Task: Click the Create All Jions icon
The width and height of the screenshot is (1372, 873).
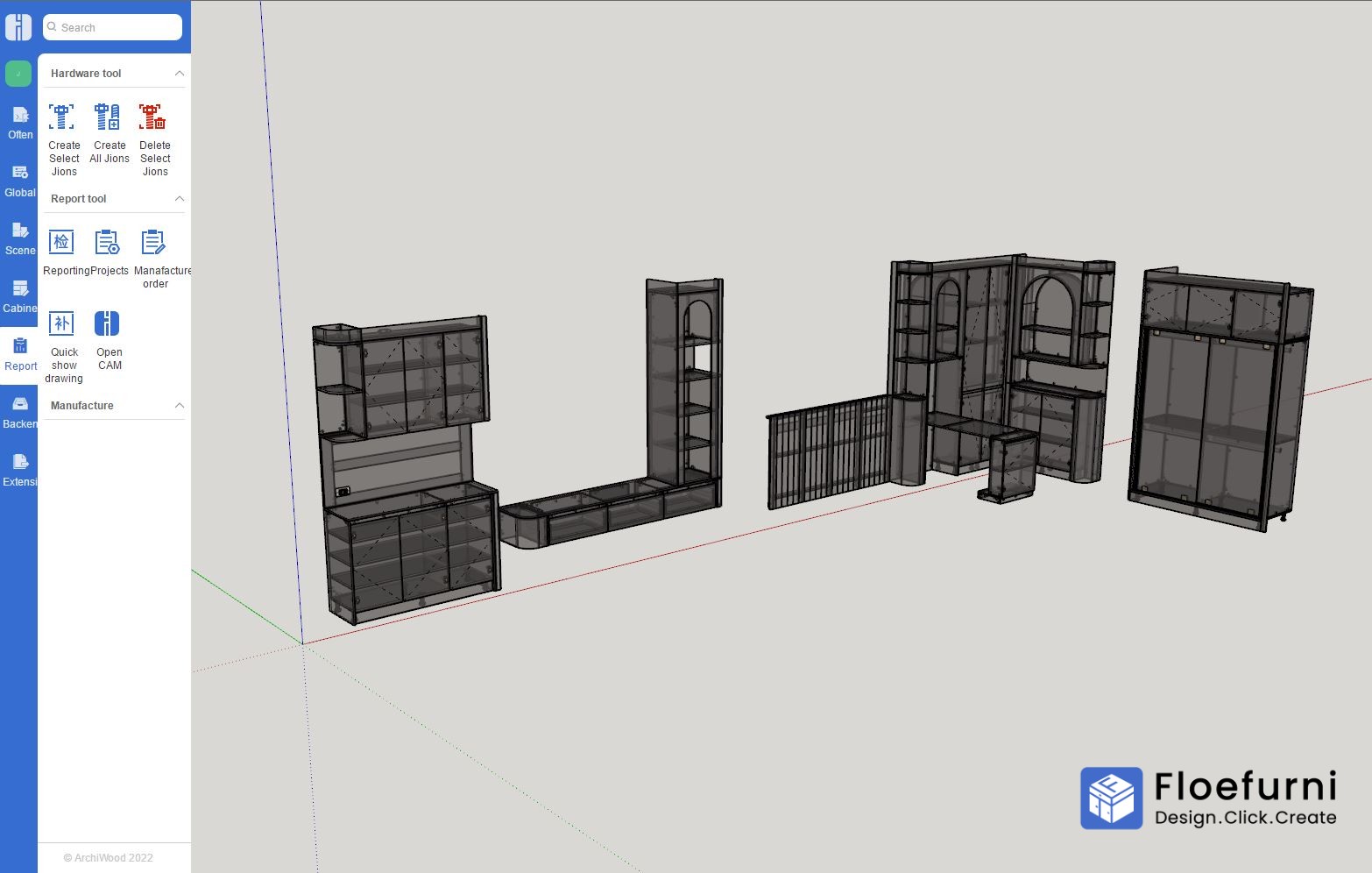Action: click(108, 117)
